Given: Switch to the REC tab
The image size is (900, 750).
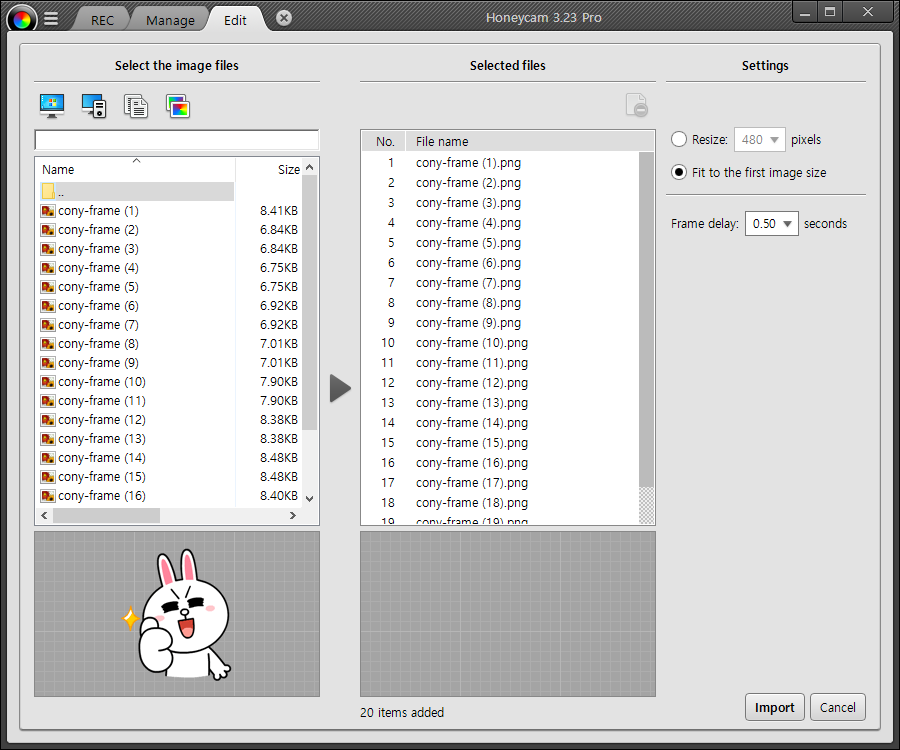Looking at the screenshot, I should point(102,20).
